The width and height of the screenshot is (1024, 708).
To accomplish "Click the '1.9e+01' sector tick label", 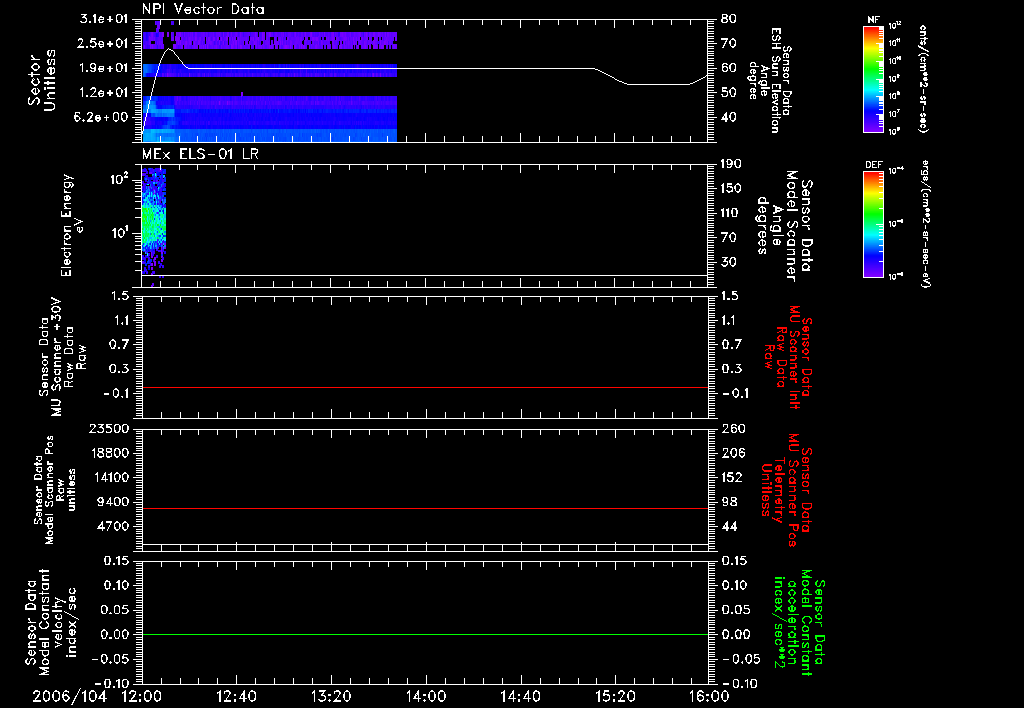I will (104, 68).
